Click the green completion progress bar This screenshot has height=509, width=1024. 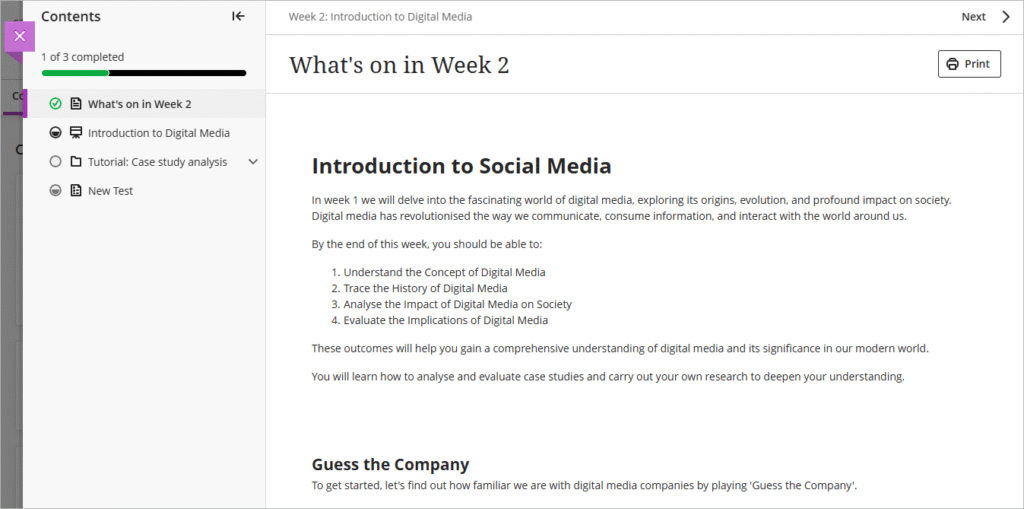click(75, 73)
